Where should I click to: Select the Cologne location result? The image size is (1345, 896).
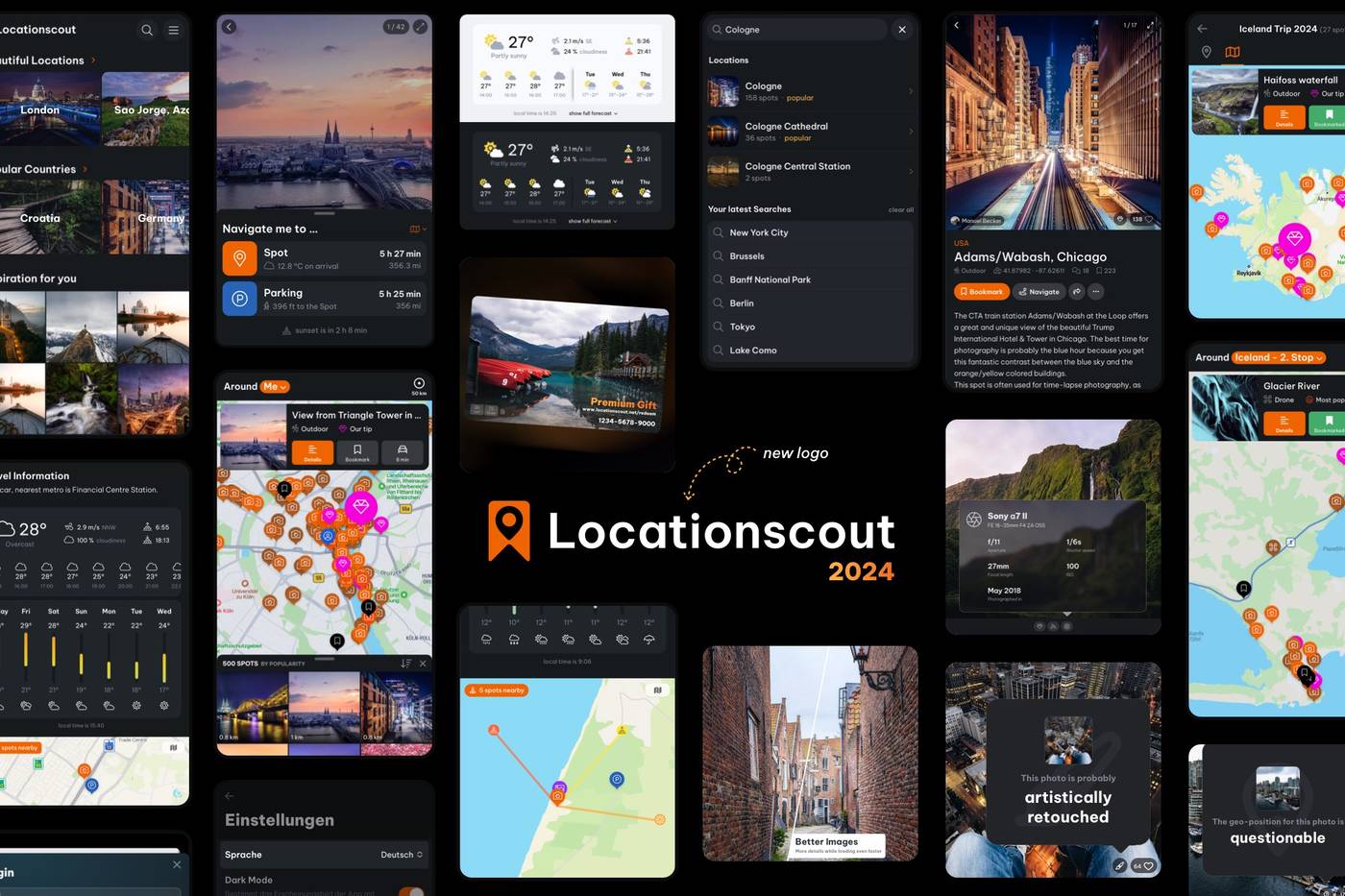tap(811, 91)
